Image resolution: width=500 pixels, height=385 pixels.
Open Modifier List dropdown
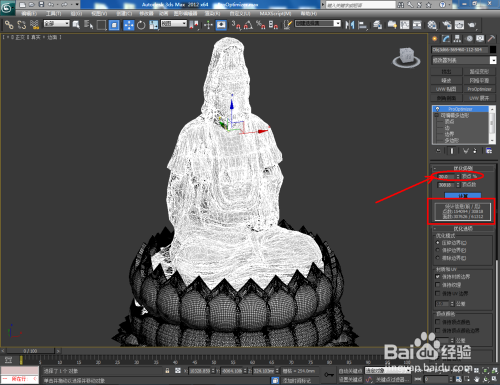(x=464, y=60)
